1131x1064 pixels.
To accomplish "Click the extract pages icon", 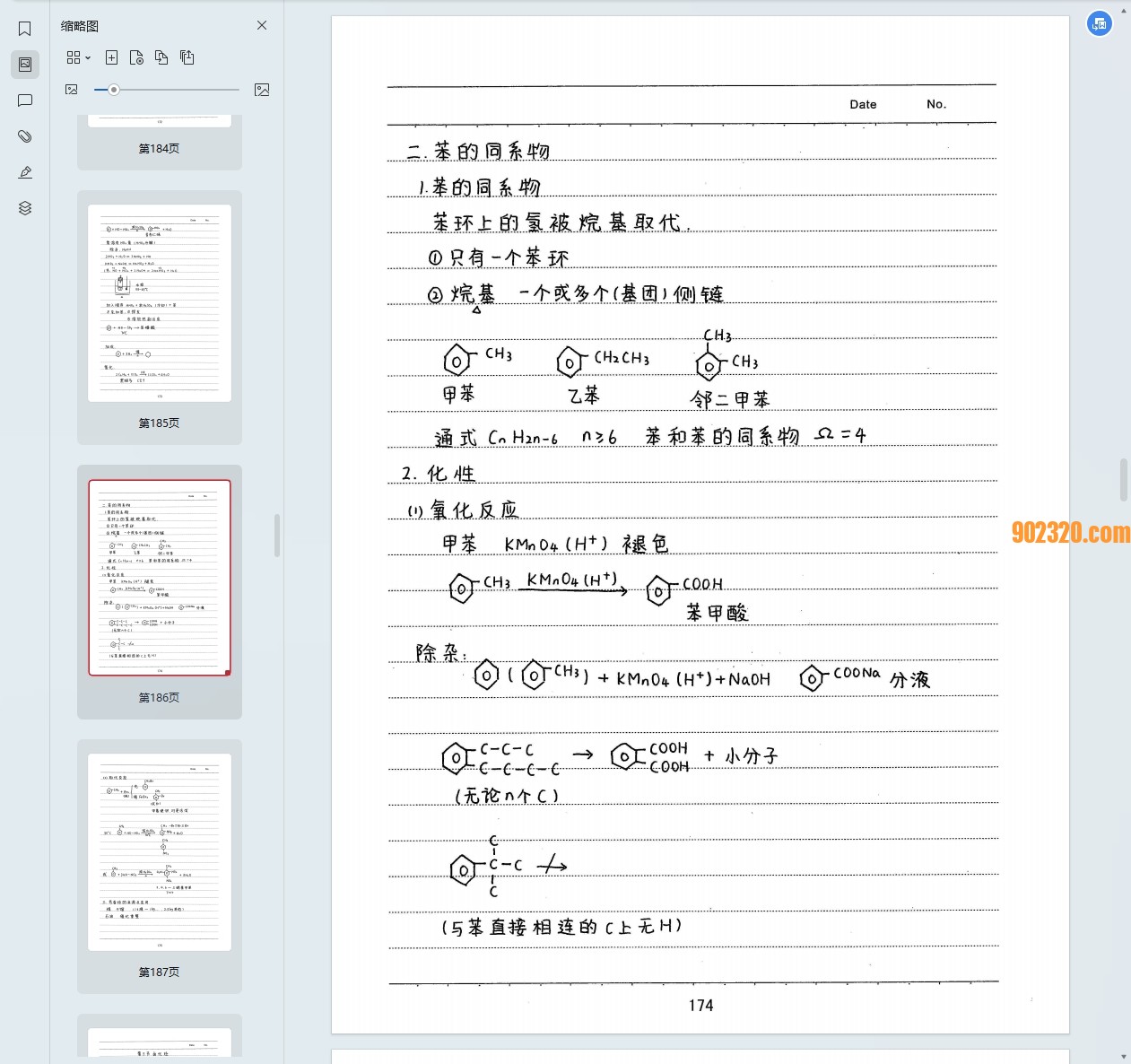I will click(x=187, y=57).
